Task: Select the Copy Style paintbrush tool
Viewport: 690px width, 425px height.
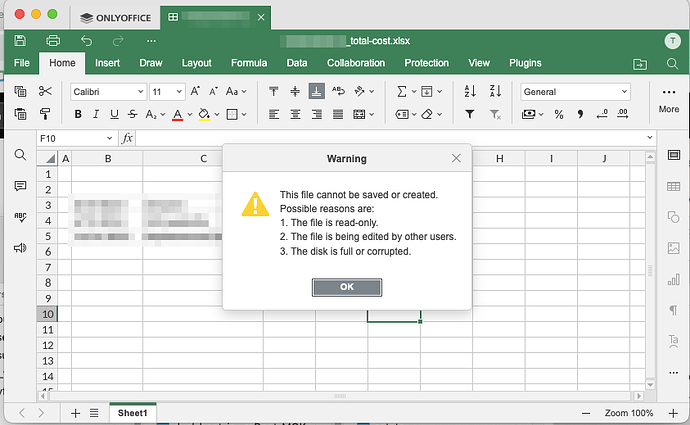Action: tap(45, 114)
